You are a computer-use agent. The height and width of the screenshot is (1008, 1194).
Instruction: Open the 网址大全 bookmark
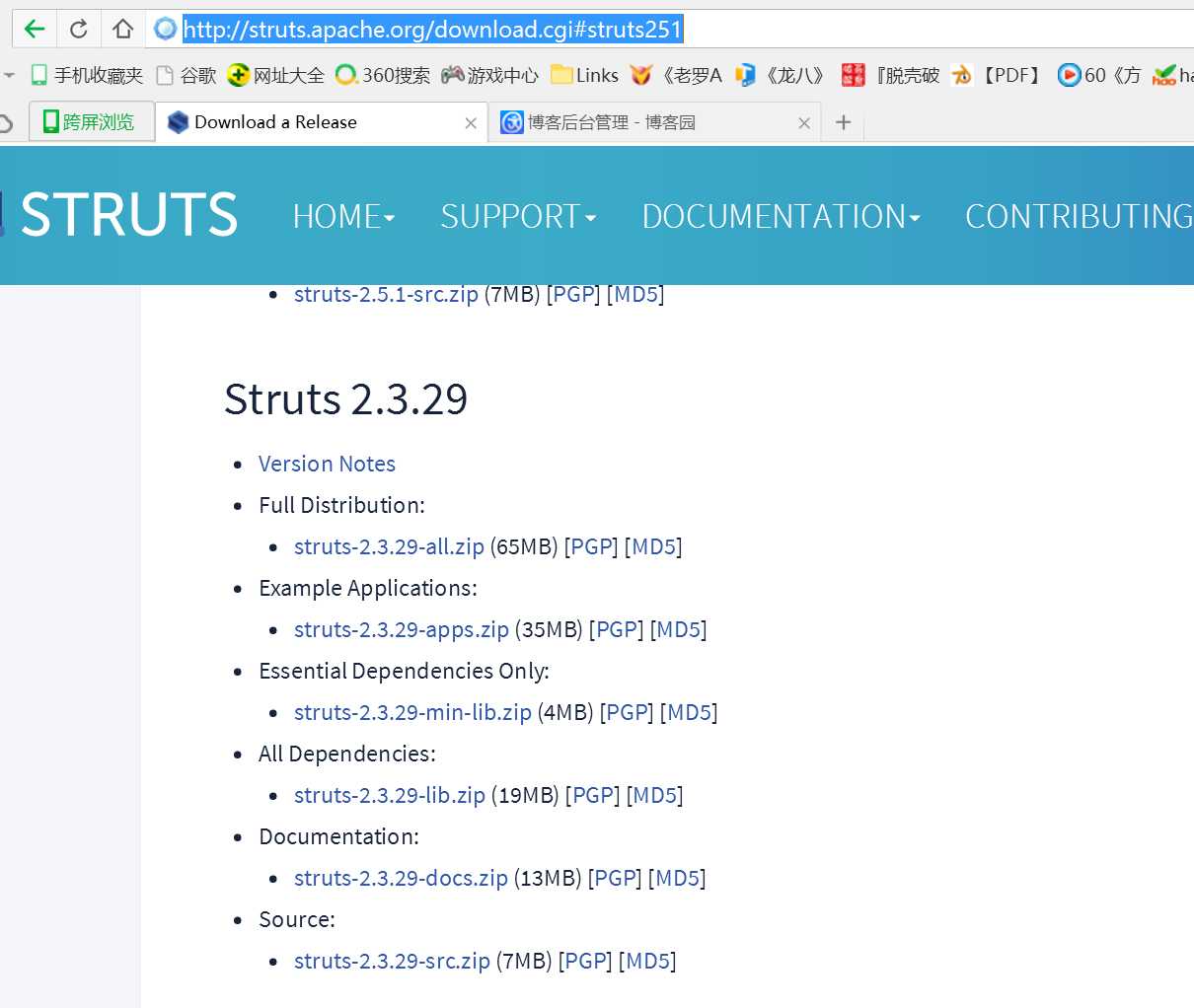pos(275,75)
